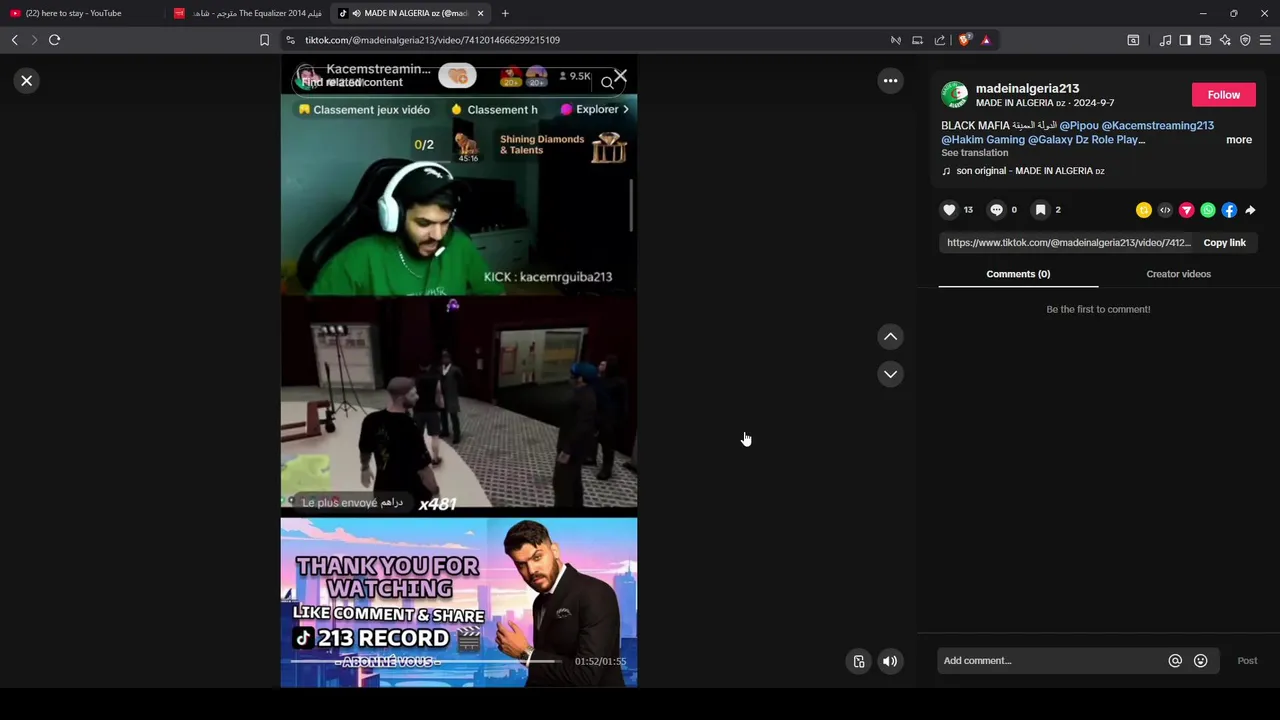Share the video to WhatsApp
The height and width of the screenshot is (720, 1280).
(1208, 210)
